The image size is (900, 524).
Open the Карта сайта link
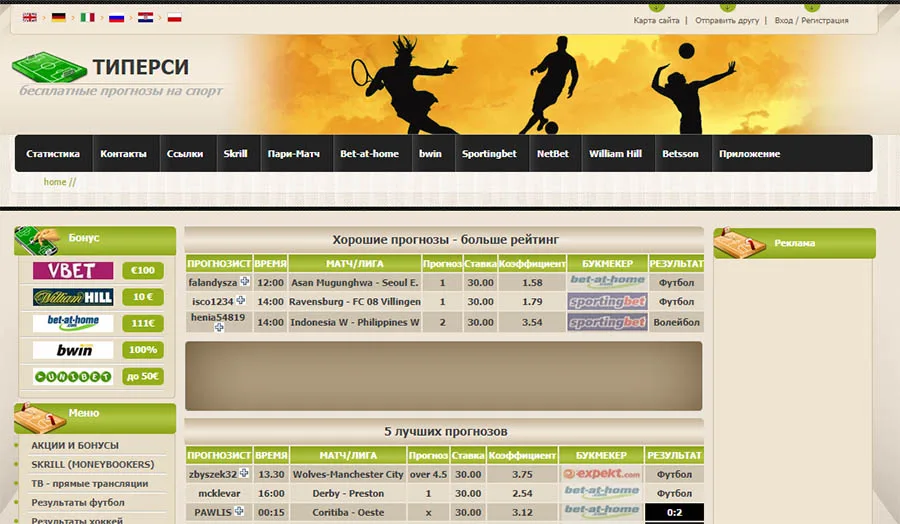(x=656, y=20)
